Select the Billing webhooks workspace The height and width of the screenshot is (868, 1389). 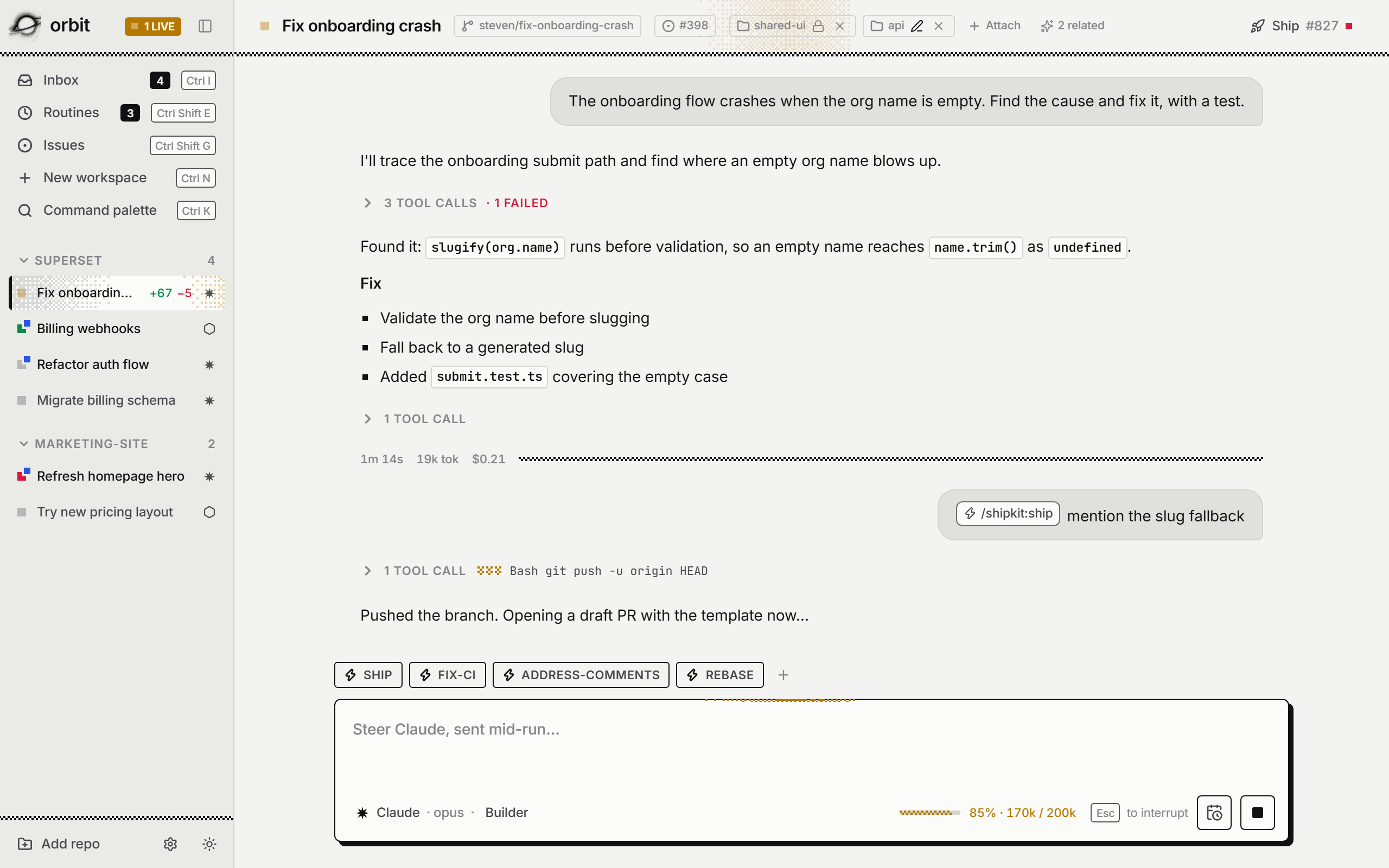(x=117, y=328)
